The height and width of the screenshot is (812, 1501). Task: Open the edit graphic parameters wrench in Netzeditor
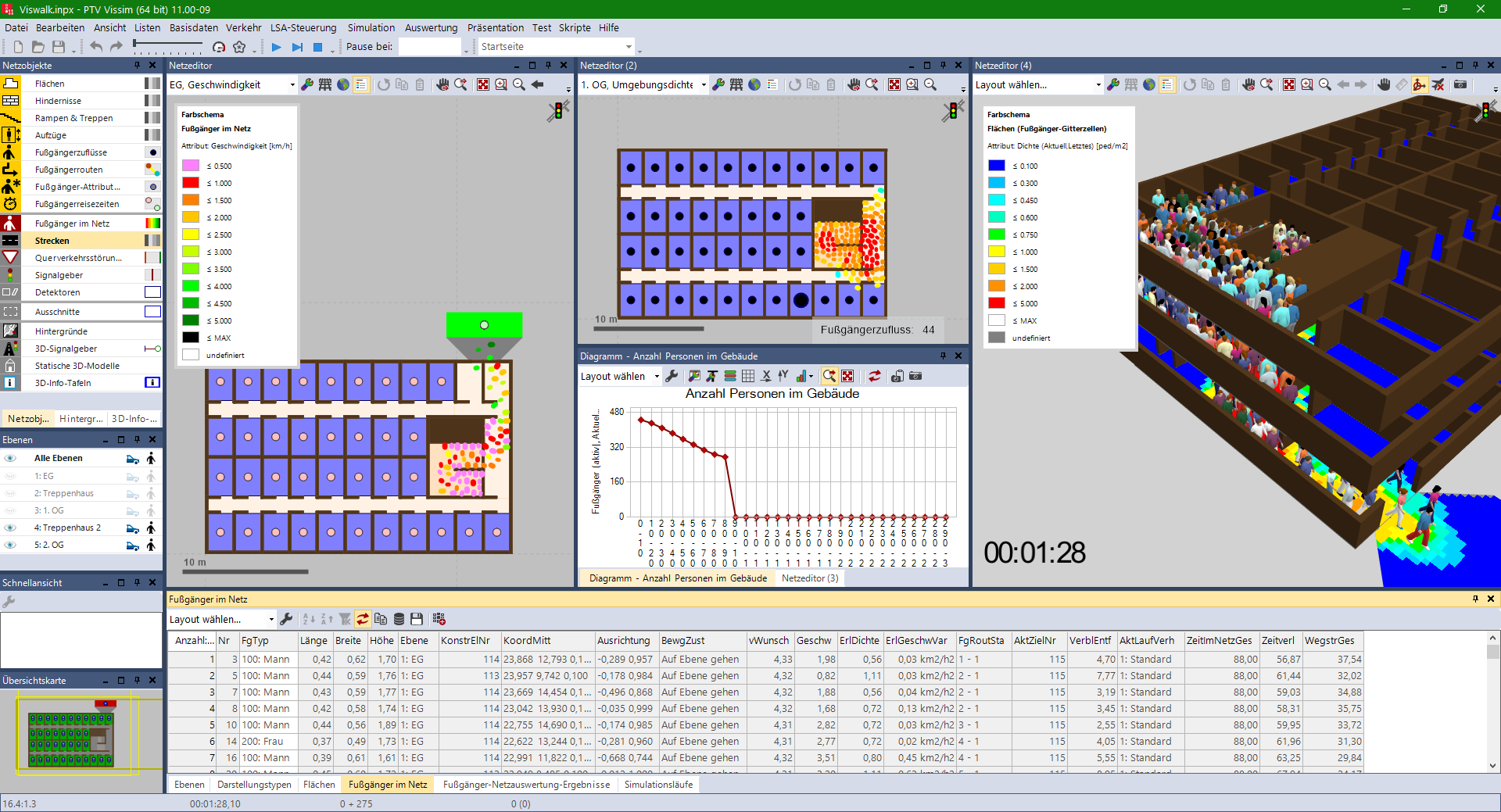309,84
